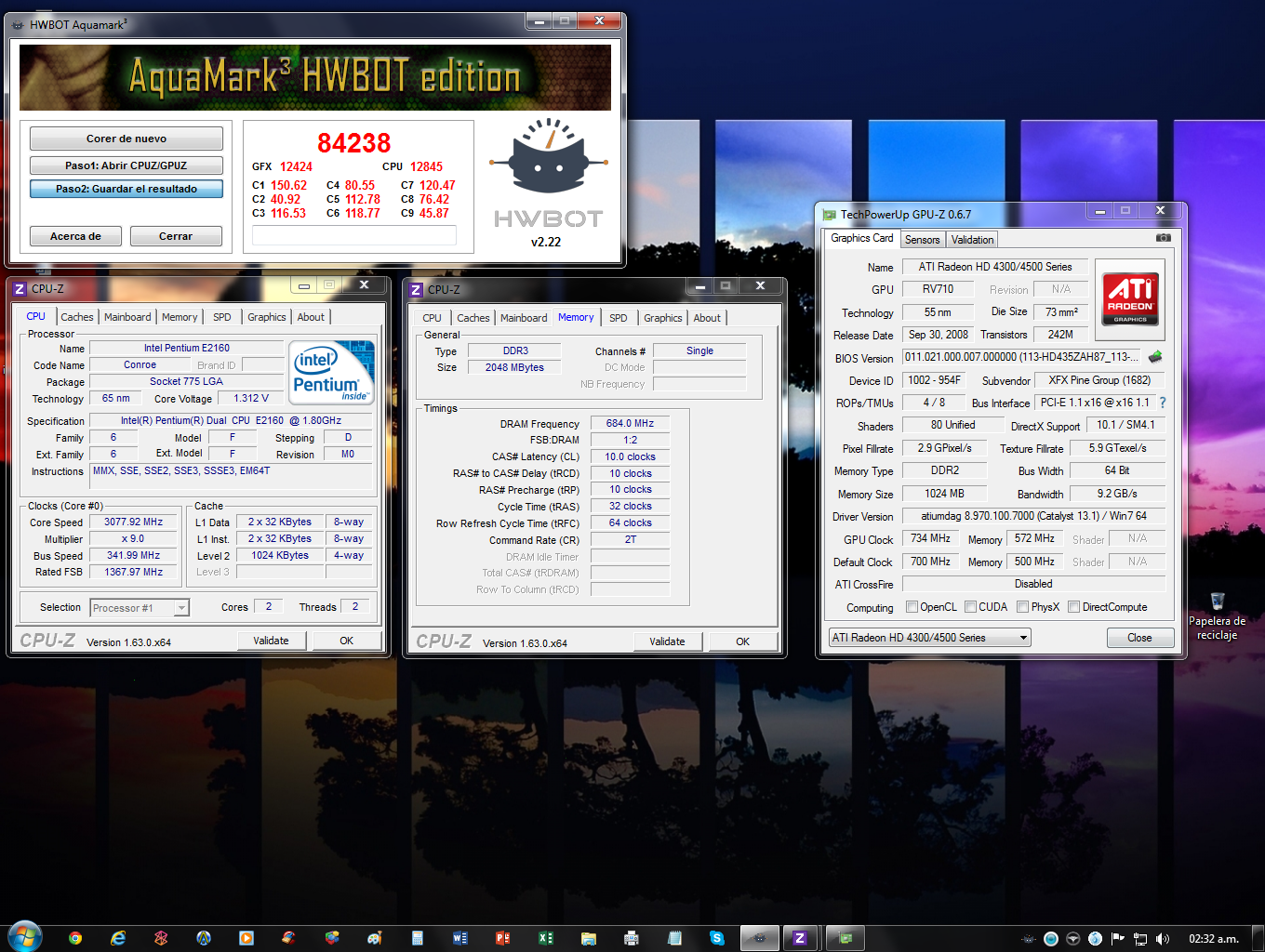Open the Caches tab in left CPU-Z window

77,317
